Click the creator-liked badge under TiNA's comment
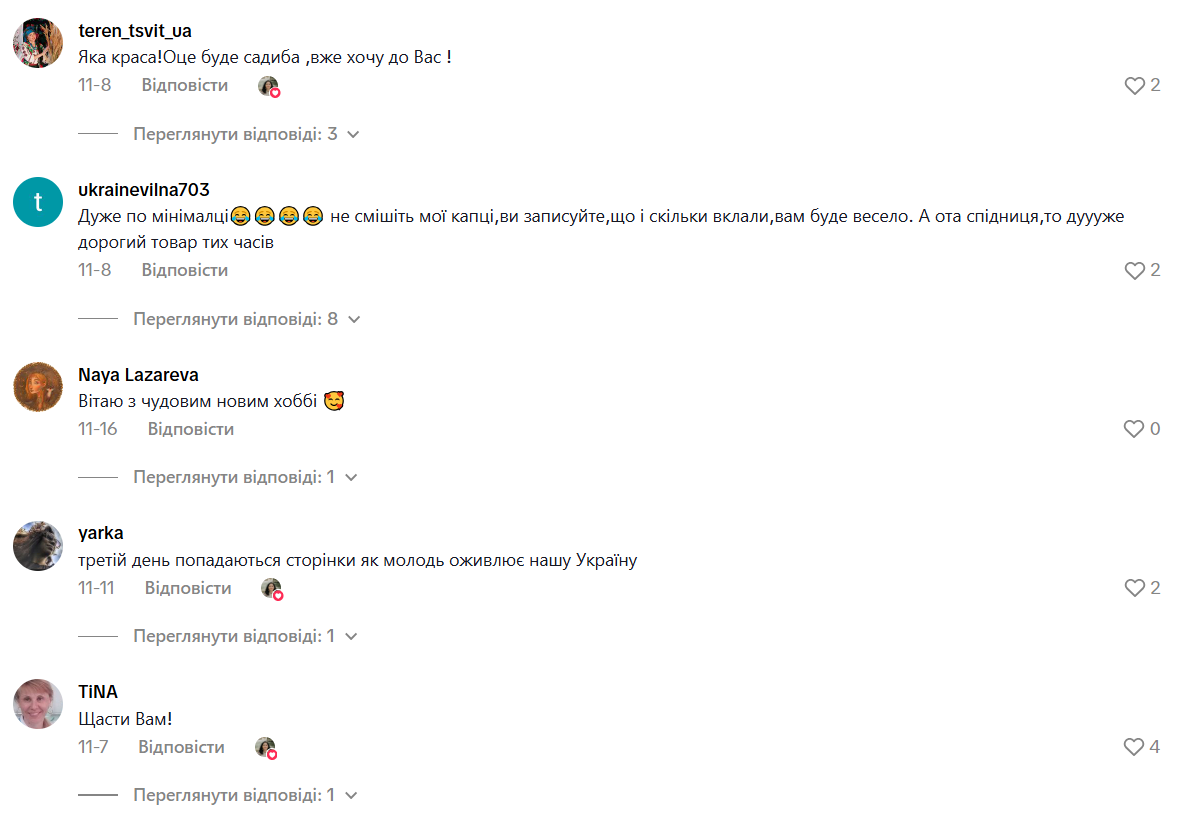1177x825 pixels. click(266, 748)
